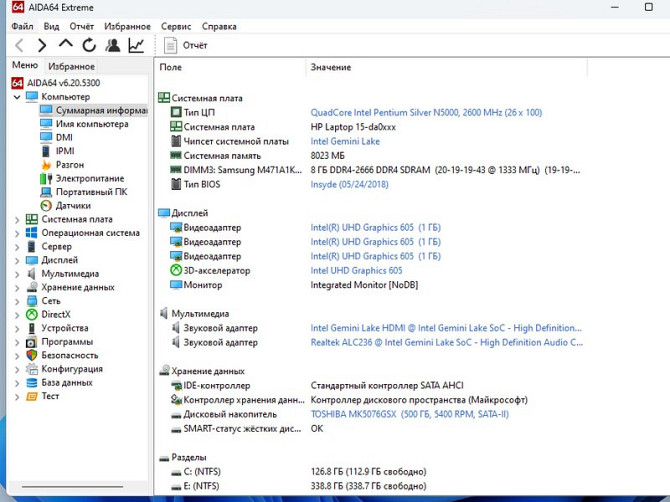Open QuadCore Intel Pentium Silver N5000 link

click(426, 113)
